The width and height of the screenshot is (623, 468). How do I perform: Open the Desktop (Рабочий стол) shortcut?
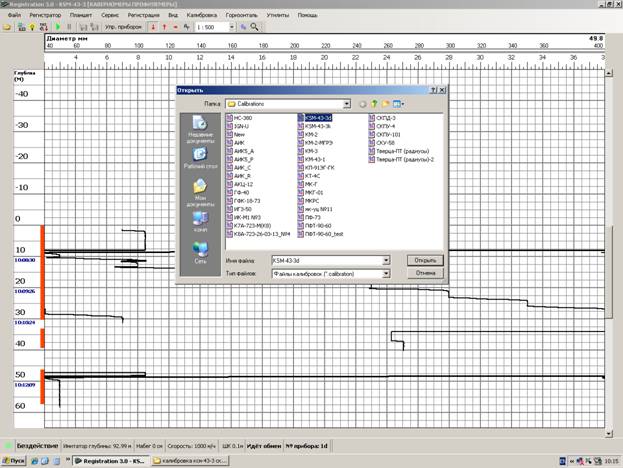(x=200, y=158)
